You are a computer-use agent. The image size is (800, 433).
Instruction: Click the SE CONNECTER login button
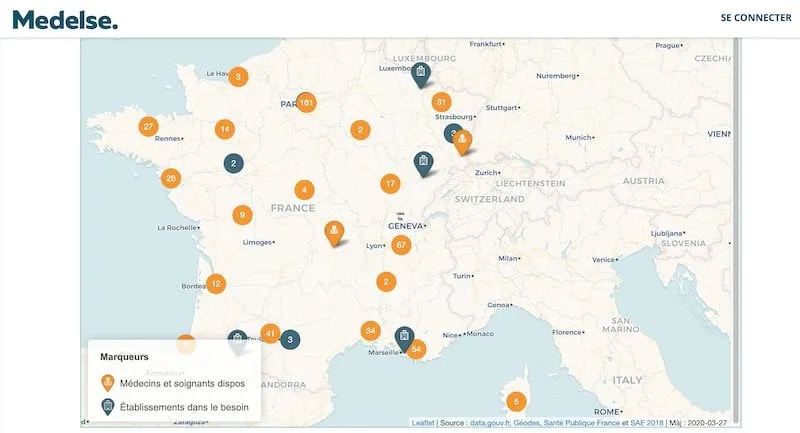(755, 18)
